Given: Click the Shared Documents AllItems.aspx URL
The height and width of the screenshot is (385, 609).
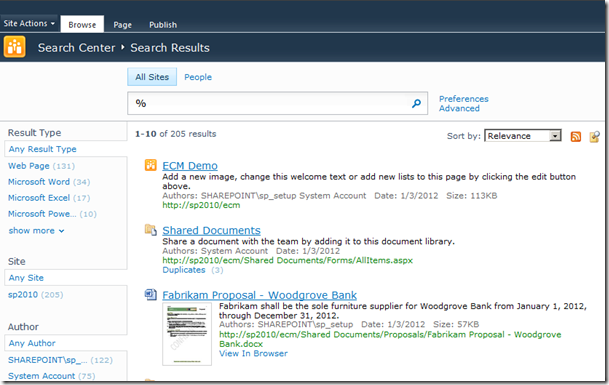Looking at the screenshot, I should 287,260.
